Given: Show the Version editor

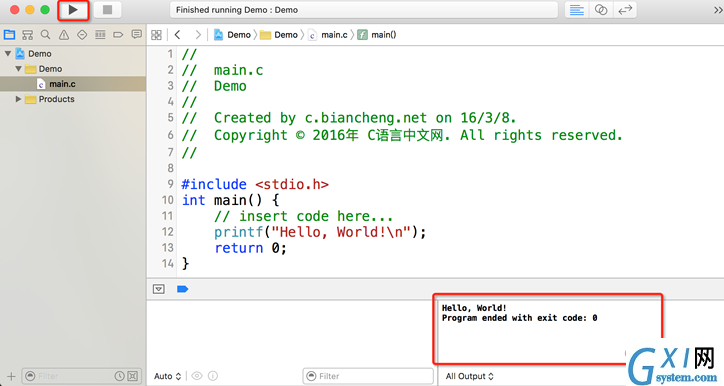Looking at the screenshot, I should [x=625, y=10].
